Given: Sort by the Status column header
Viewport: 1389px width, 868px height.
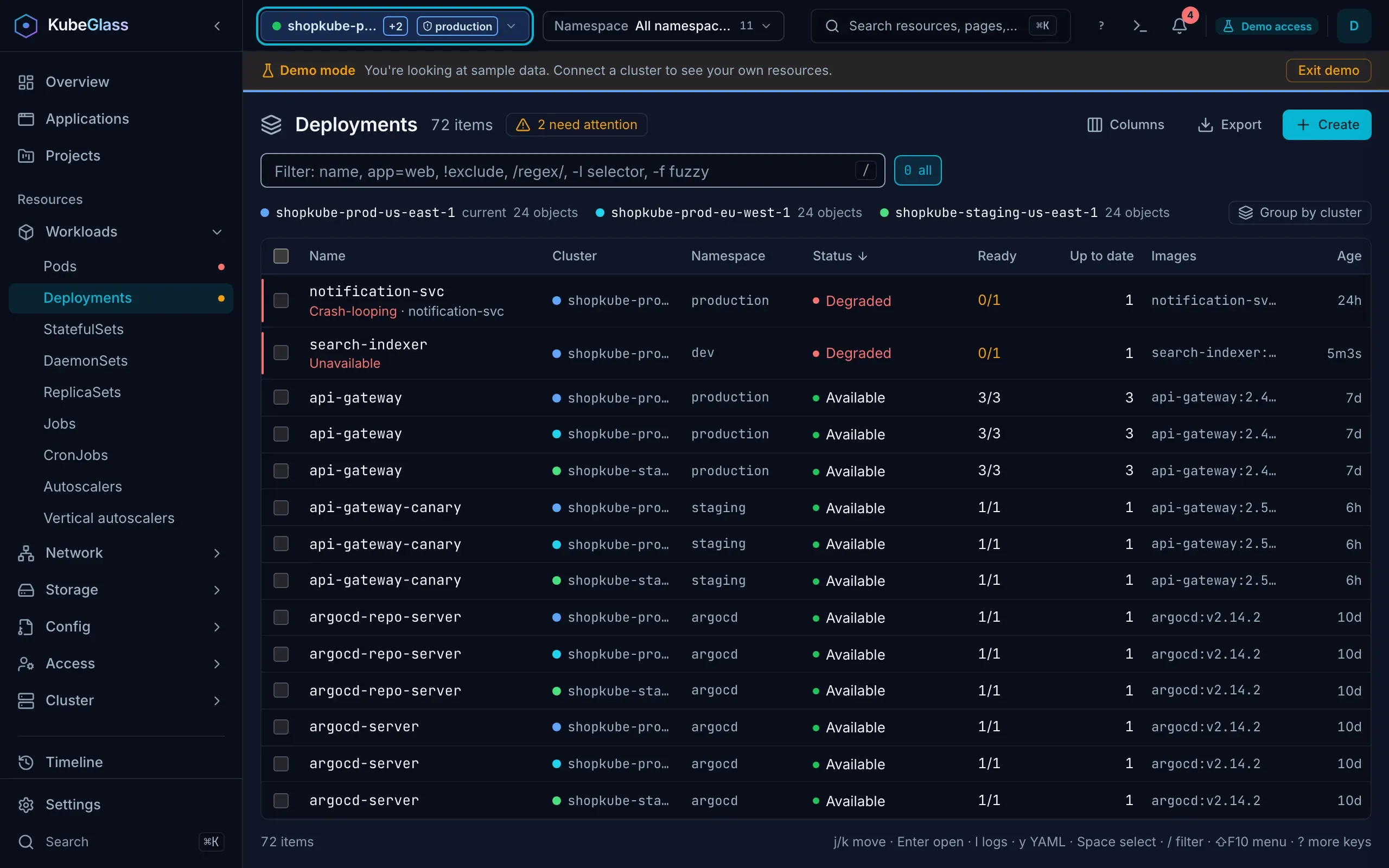Looking at the screenshot, I should tap(839, 256).
